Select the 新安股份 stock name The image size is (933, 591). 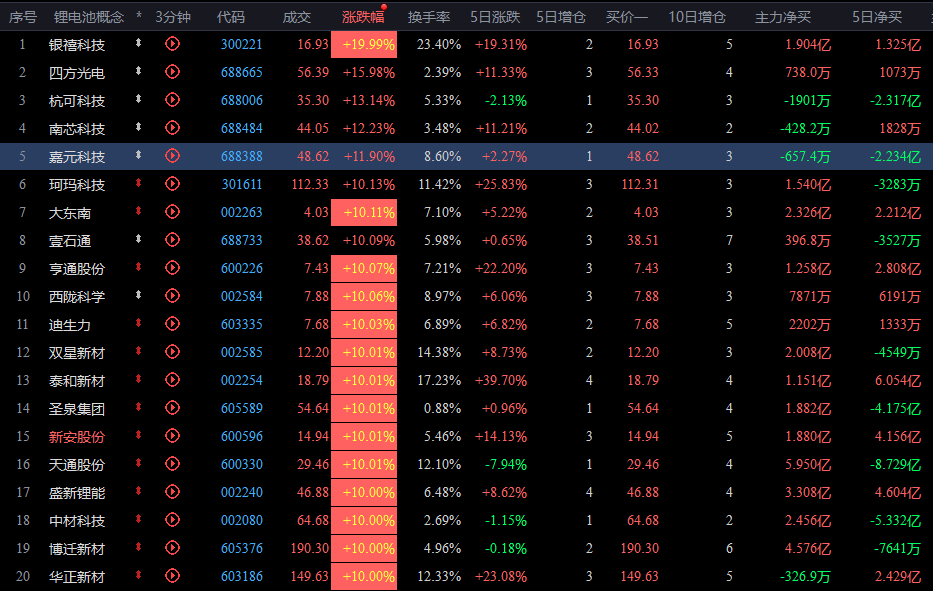(x=77, y=437)
